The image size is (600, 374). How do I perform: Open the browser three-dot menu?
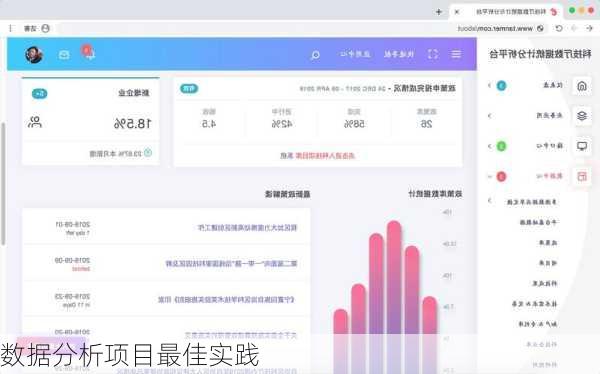click(x=10, y=28)
